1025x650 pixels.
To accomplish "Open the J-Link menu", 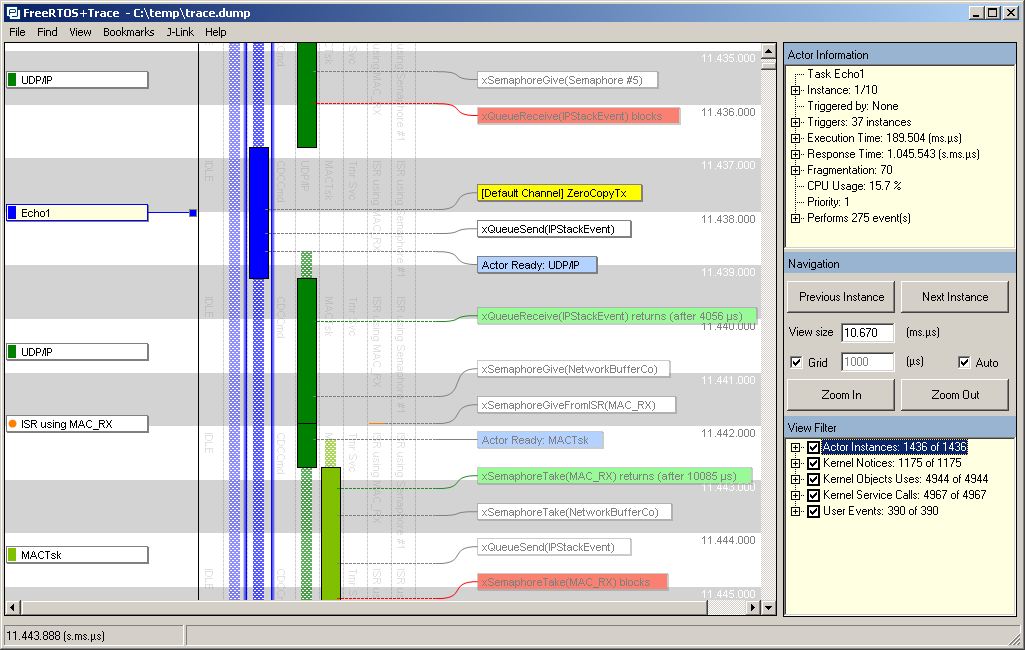I will tap(180, 32).
